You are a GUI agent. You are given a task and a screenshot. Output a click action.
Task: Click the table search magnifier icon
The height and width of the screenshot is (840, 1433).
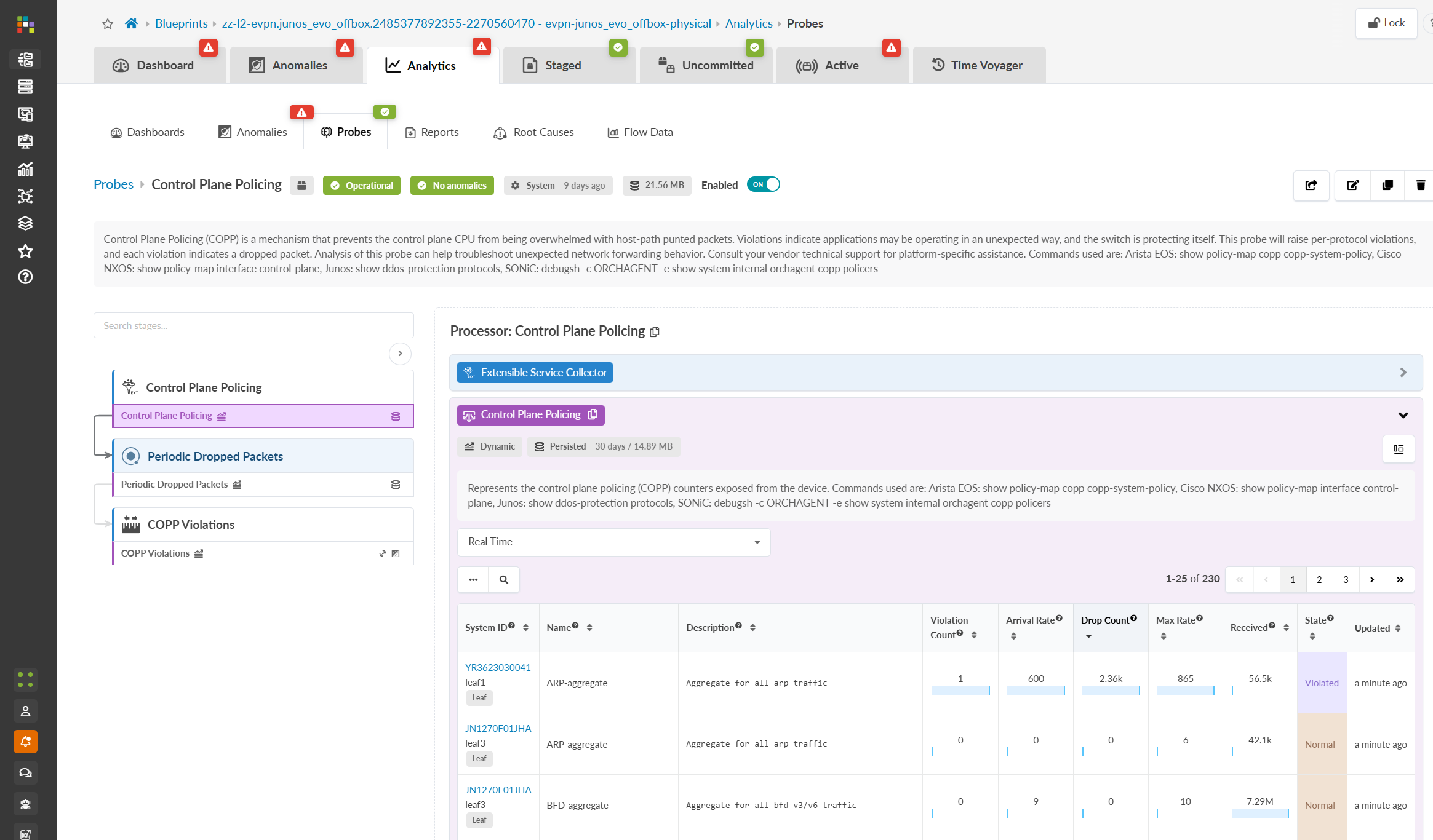[x=504, y=580]
